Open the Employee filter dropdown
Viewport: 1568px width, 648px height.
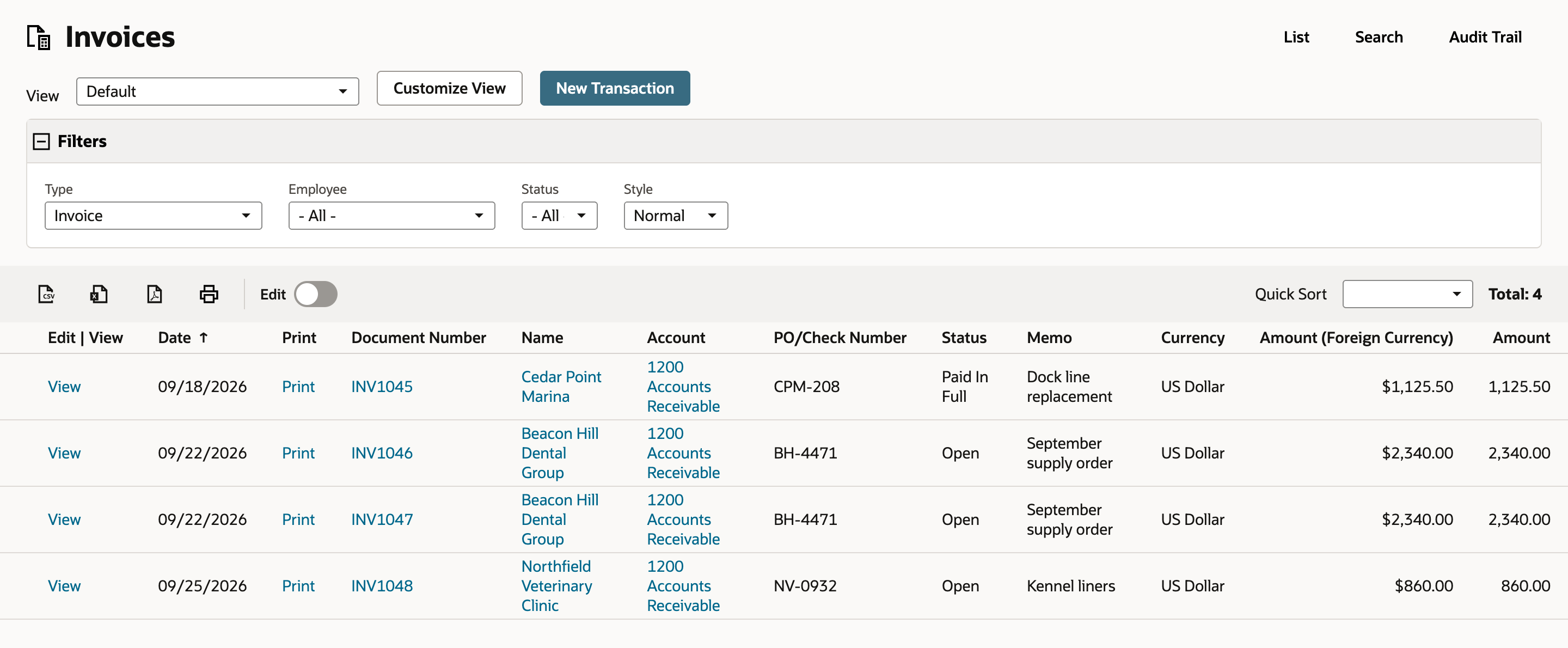[391, 216]
